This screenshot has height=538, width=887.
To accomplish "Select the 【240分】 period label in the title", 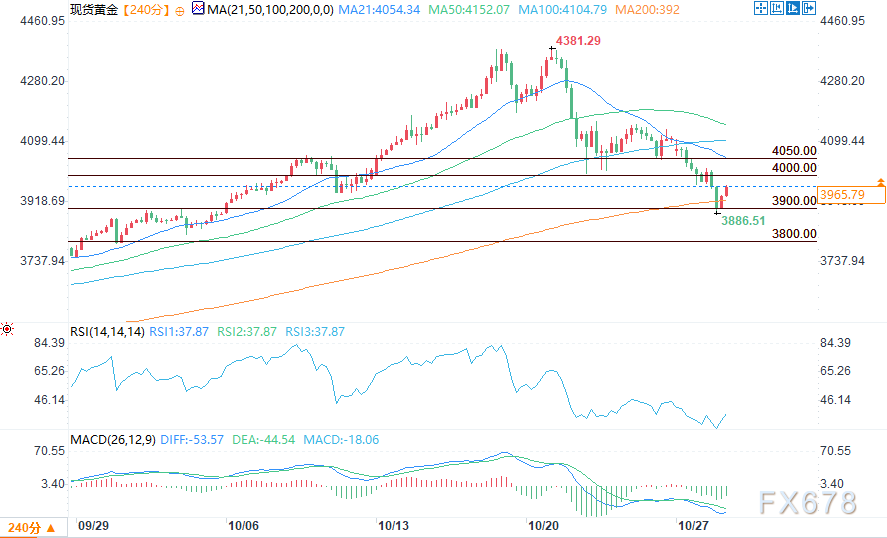I will (143, 8).
